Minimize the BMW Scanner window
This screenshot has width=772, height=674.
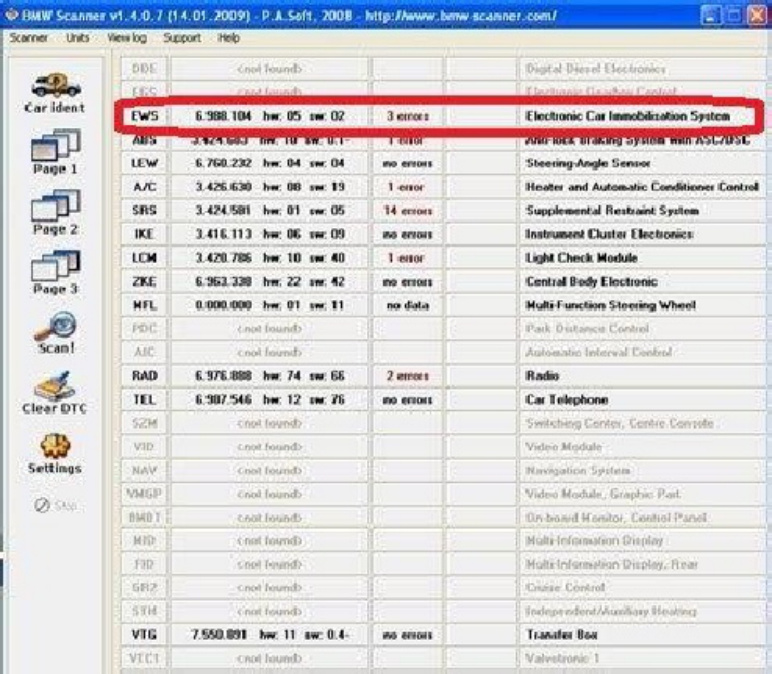coord(710,15)
